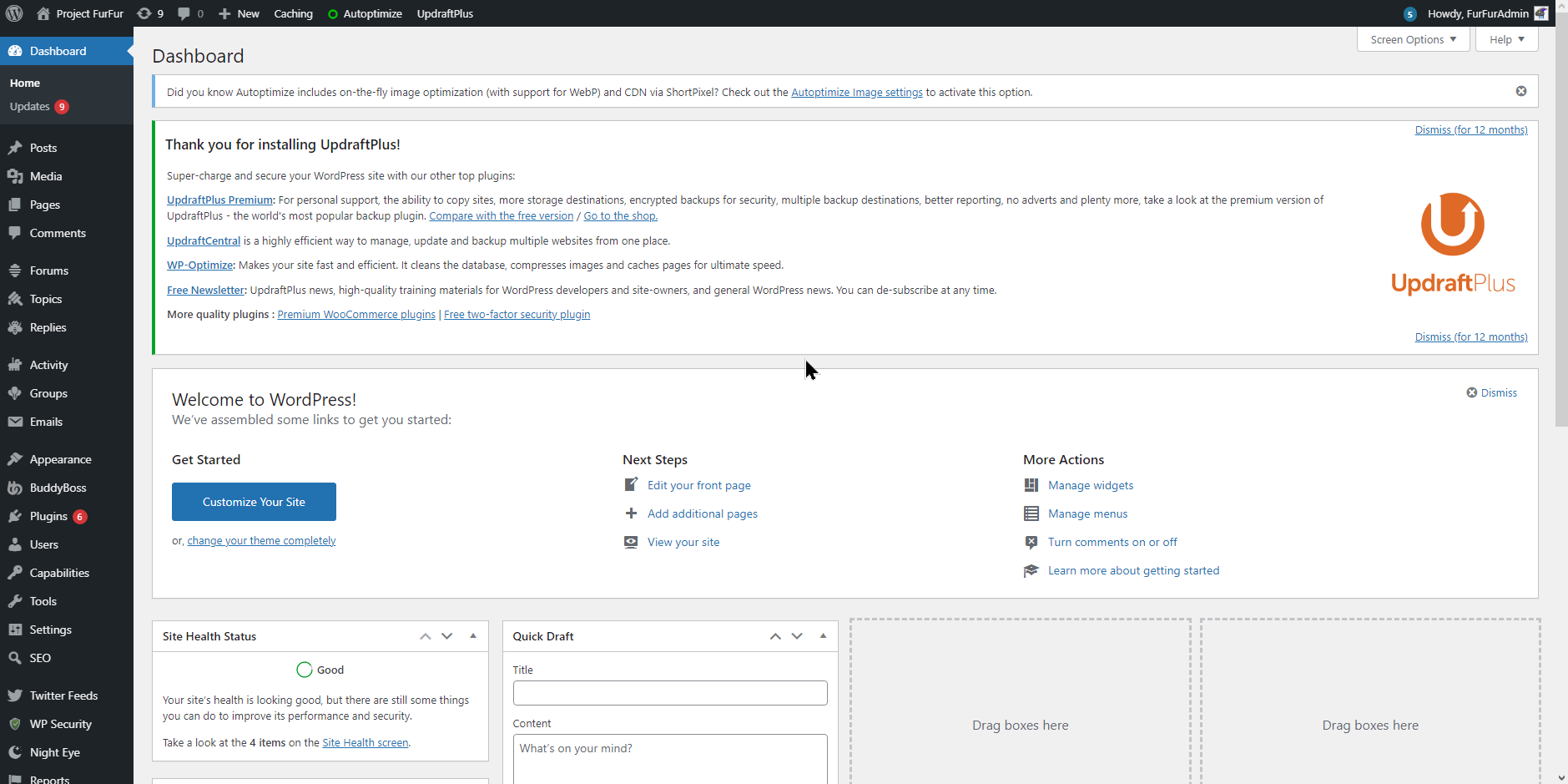
Task: Open the Caching admin bar menu
Action: coord(294,13)
